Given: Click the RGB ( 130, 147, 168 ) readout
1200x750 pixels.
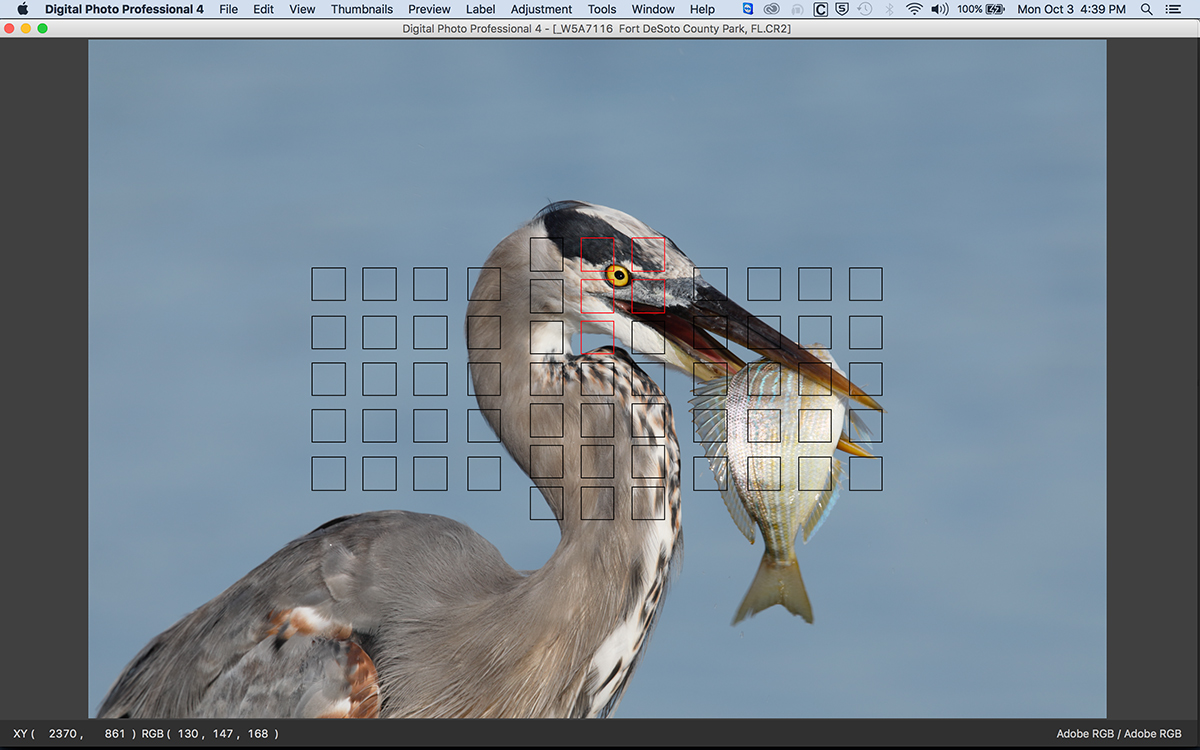Looking at the screenshot, I should [209, 734].
